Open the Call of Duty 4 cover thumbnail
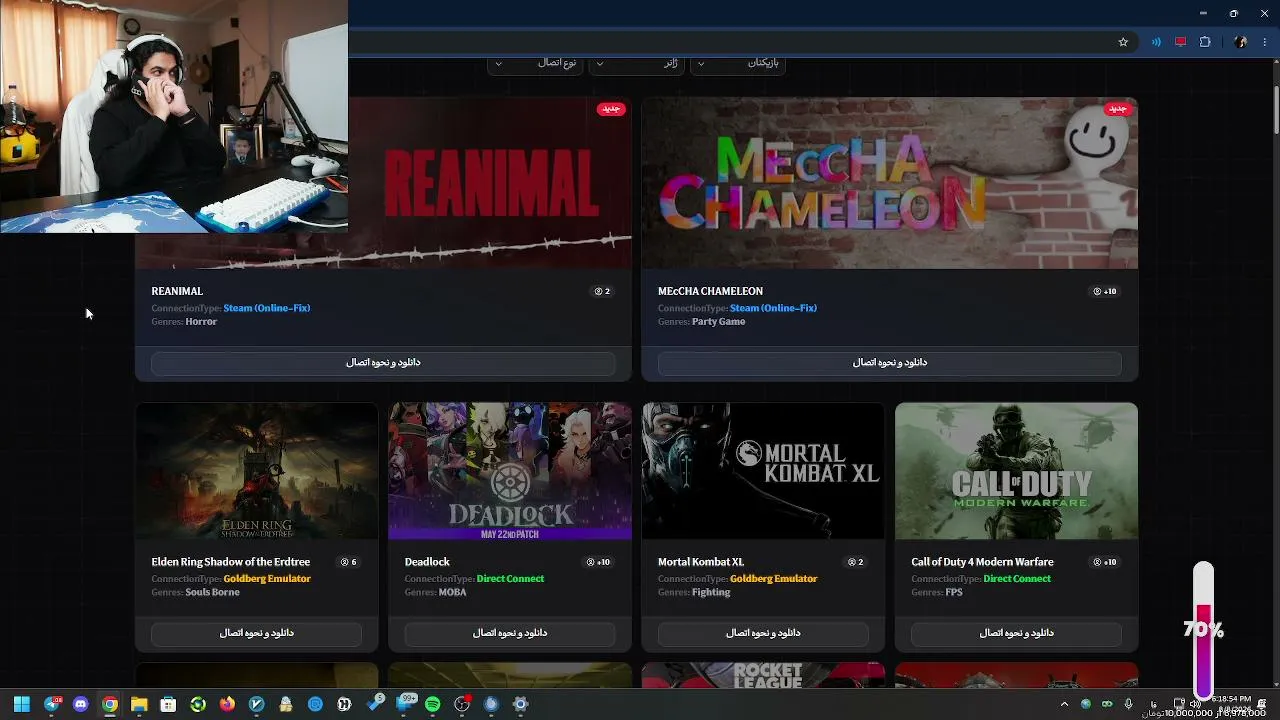Viewport: 1280px width, 720px height. 1017,471
